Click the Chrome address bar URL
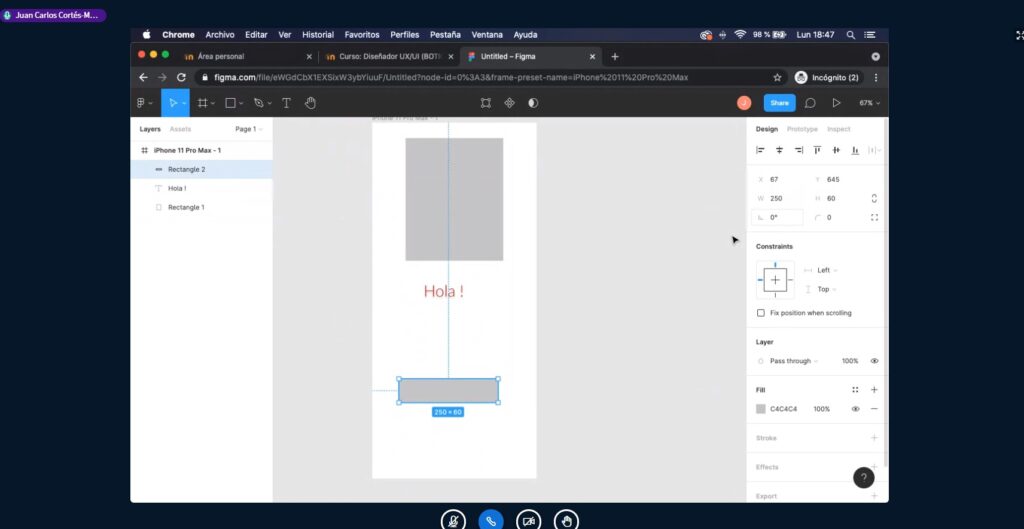The width and height of the screenshot is (1024, 529). pos(451,78)
